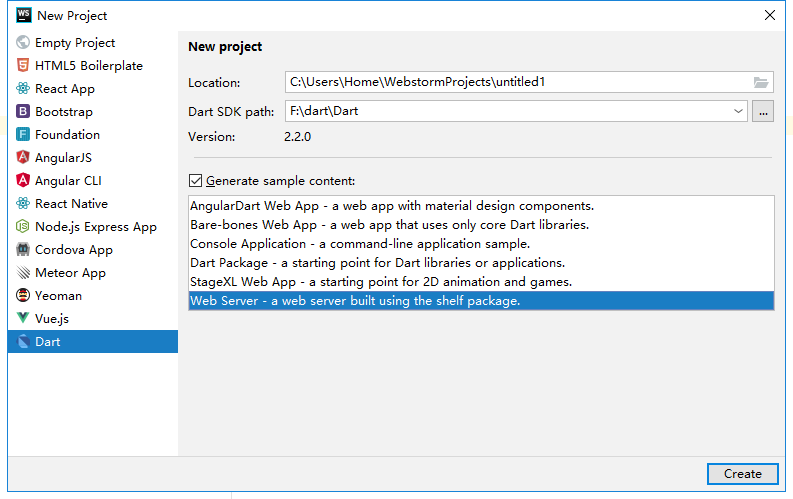Browse for Dart SDK with ellipsis button

coord(763,111)
